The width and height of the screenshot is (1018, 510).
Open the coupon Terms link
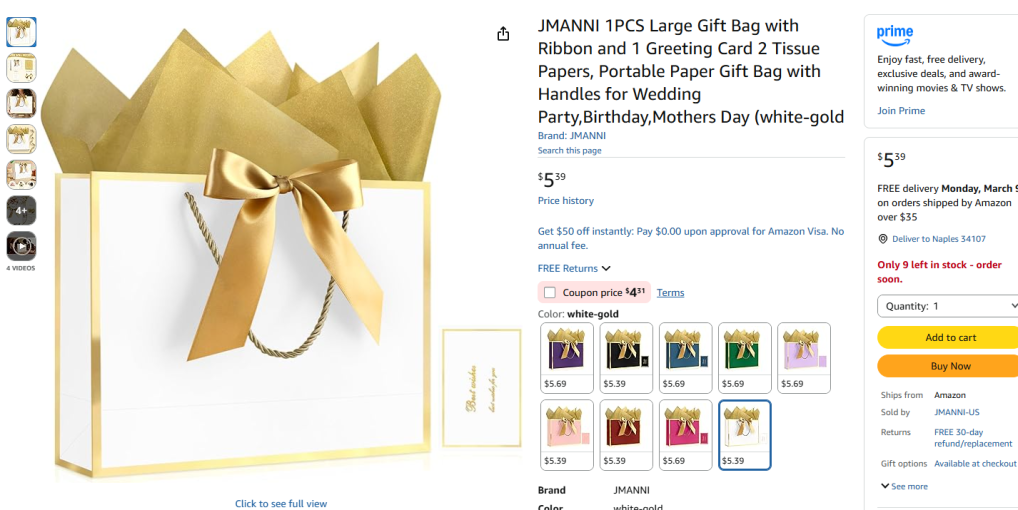pyautogui.click(x=670, y=293)
